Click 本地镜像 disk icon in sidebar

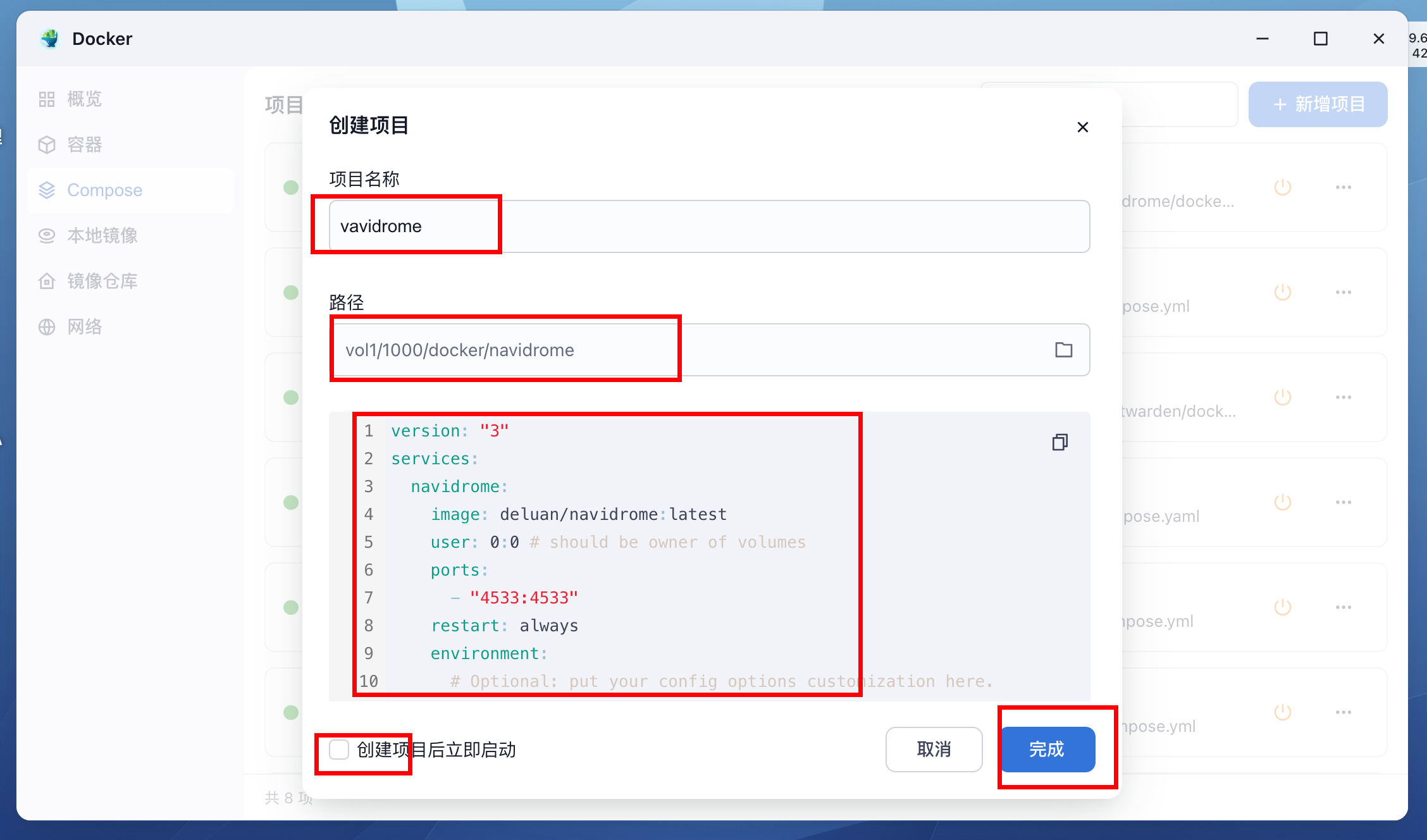click(47, 236)
